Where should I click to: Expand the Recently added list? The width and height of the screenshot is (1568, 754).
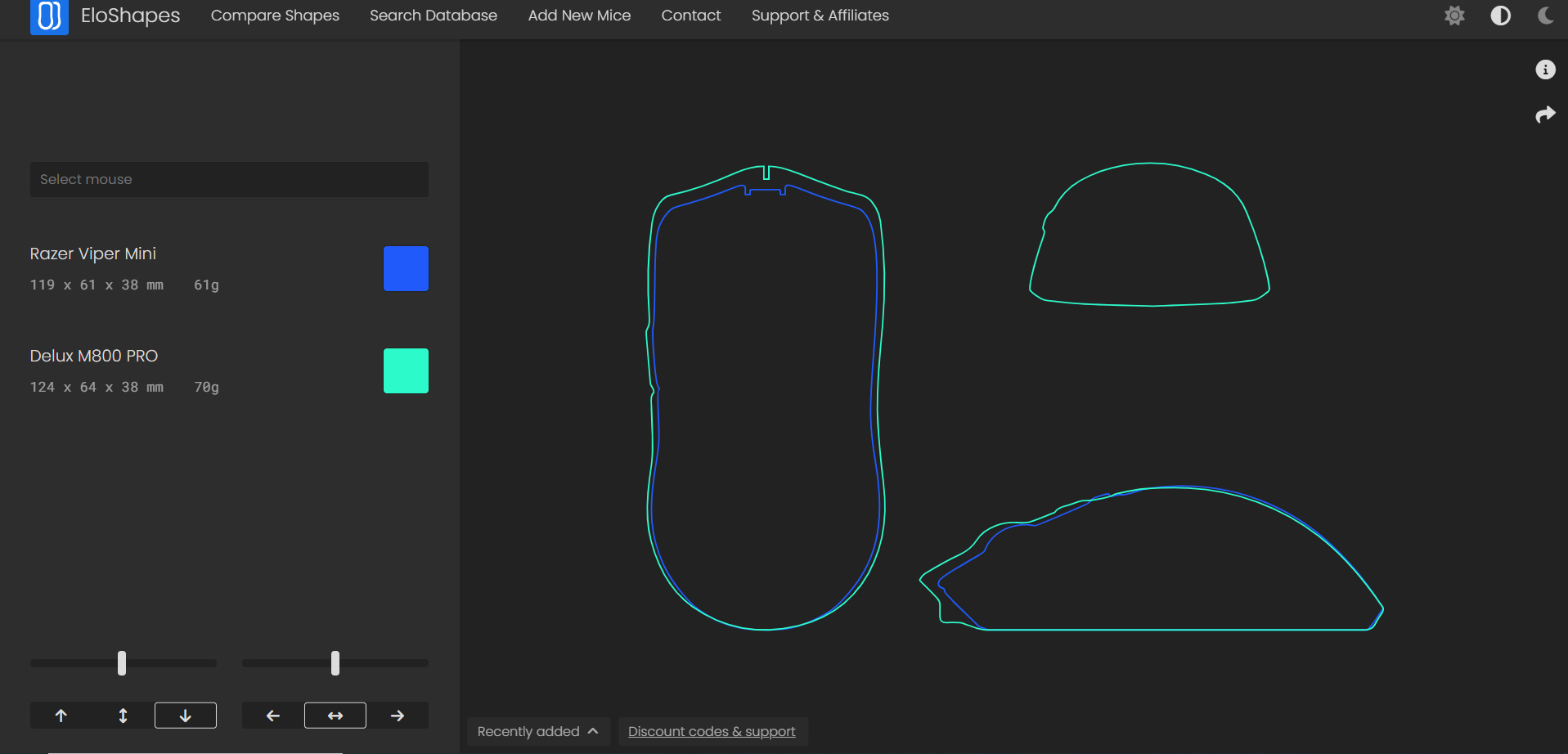pos(538,731)
